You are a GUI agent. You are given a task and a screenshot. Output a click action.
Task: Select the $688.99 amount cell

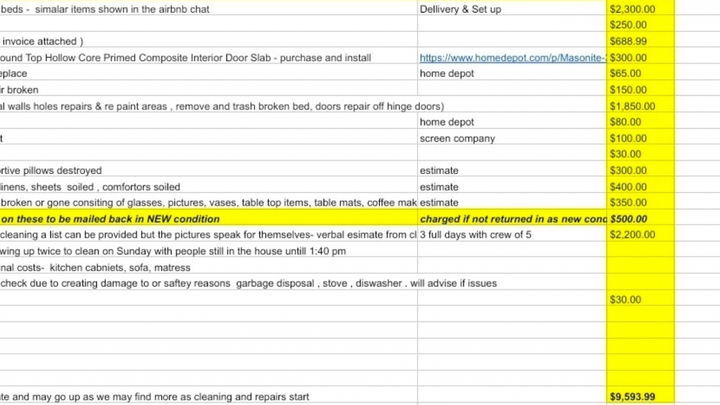[x=640, y=41]
